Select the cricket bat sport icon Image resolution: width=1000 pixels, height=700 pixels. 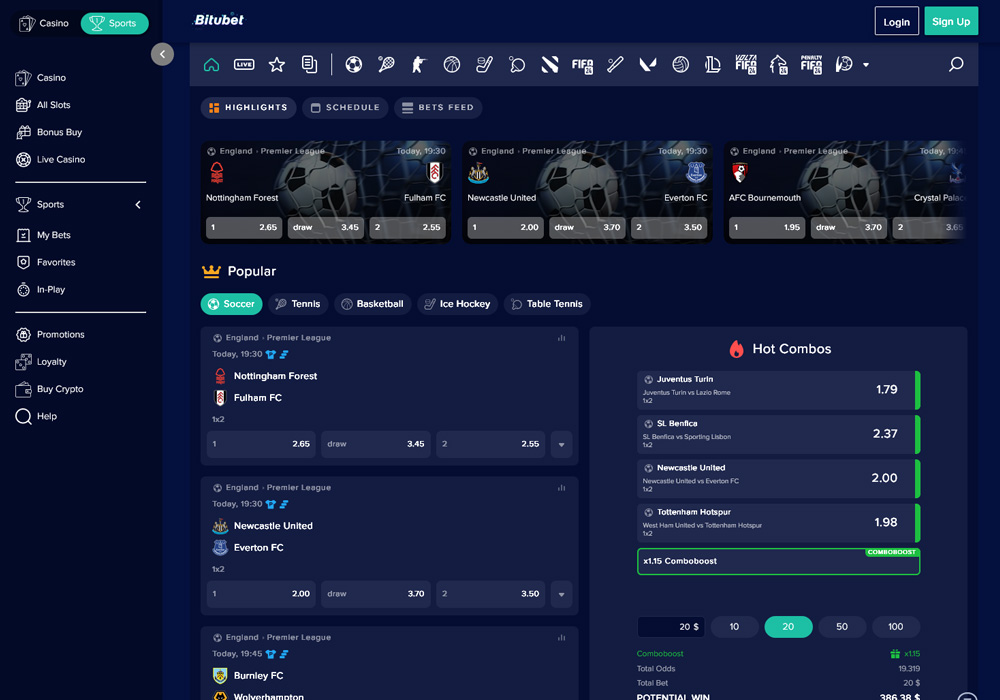(615, 64)
